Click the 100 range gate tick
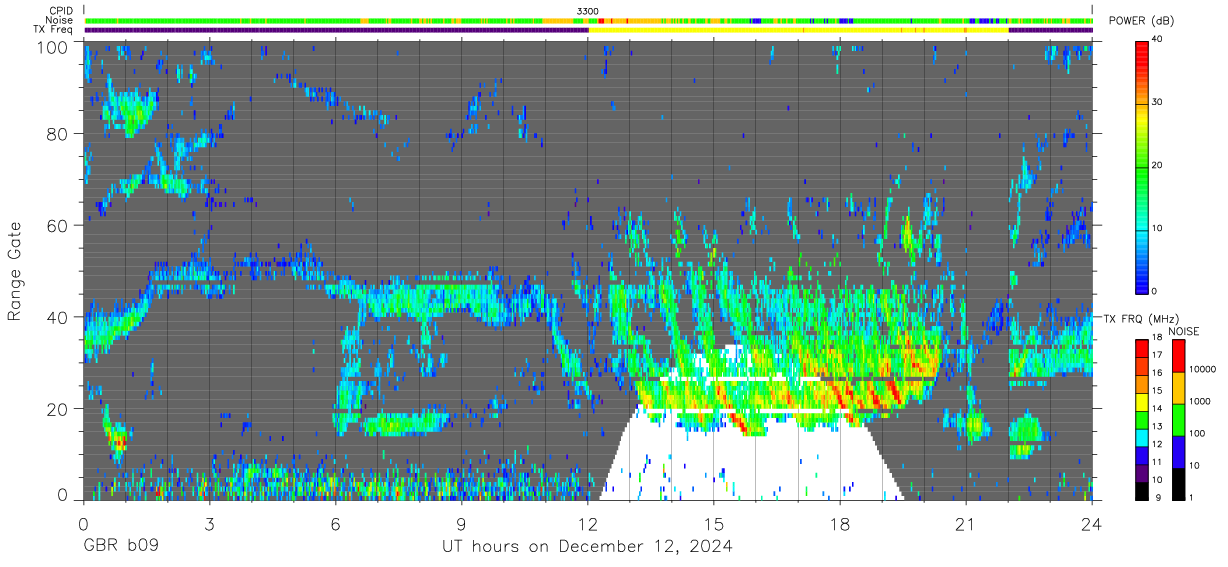1228x567 pixels. (x=53, y=46)
